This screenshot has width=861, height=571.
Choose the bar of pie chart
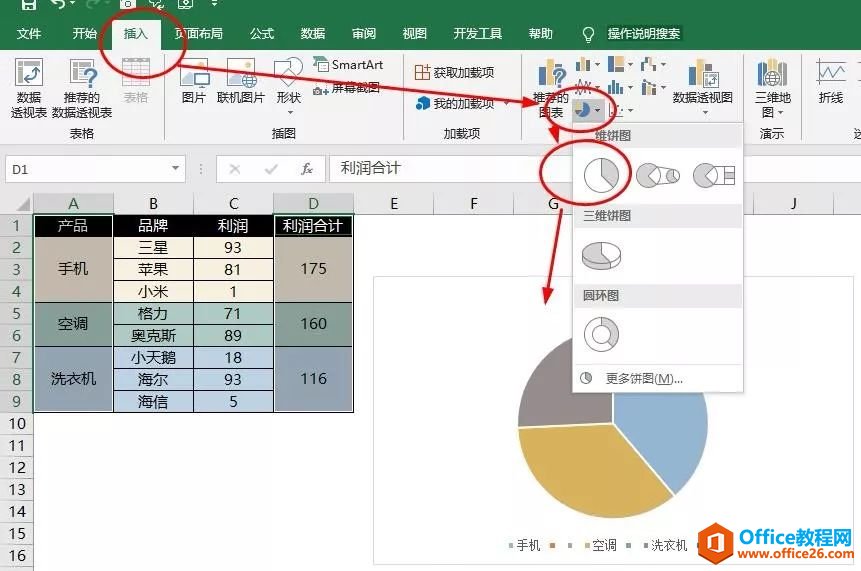pyautogui.click(x=713, y=176)
